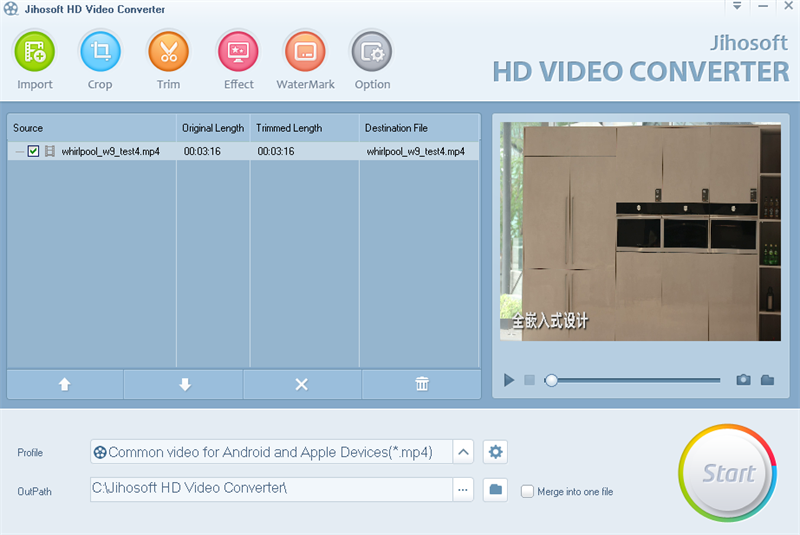The height and width of the screenshot is (535, 800).
Task: Expand the Profile dropdown arrow
Action: coord(463,452)
